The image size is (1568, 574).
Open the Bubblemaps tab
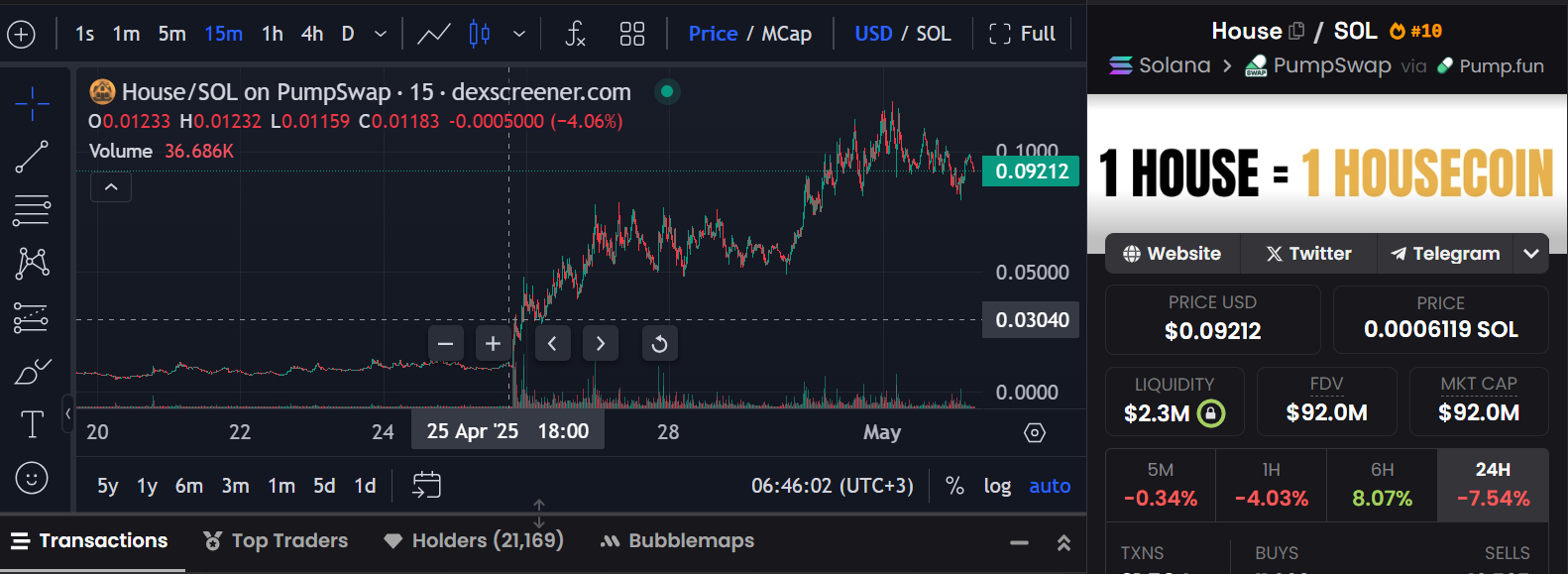coord(678,540)
